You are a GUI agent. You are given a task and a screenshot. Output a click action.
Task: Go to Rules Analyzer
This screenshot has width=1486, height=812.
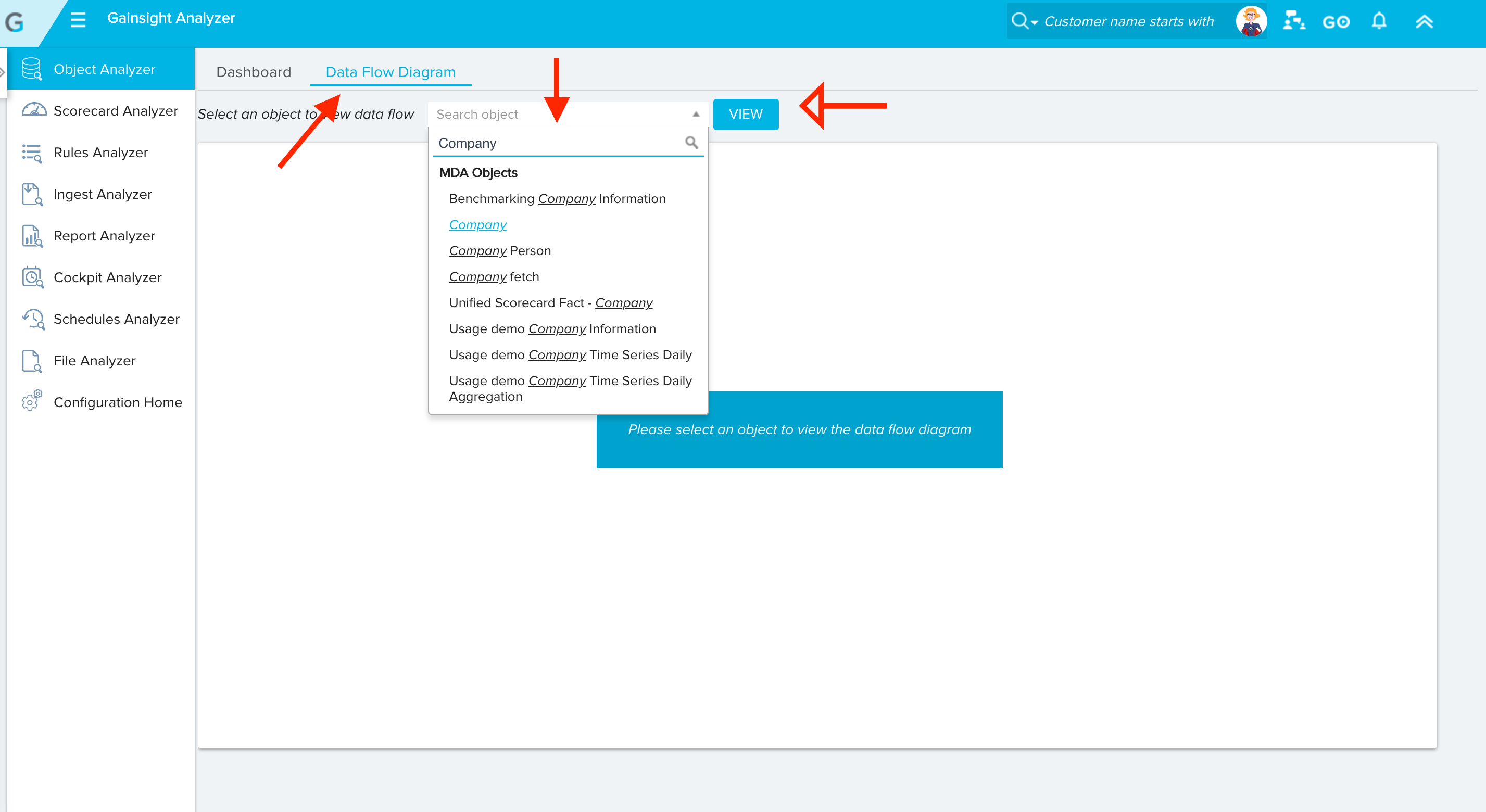[x=102, y=152]
